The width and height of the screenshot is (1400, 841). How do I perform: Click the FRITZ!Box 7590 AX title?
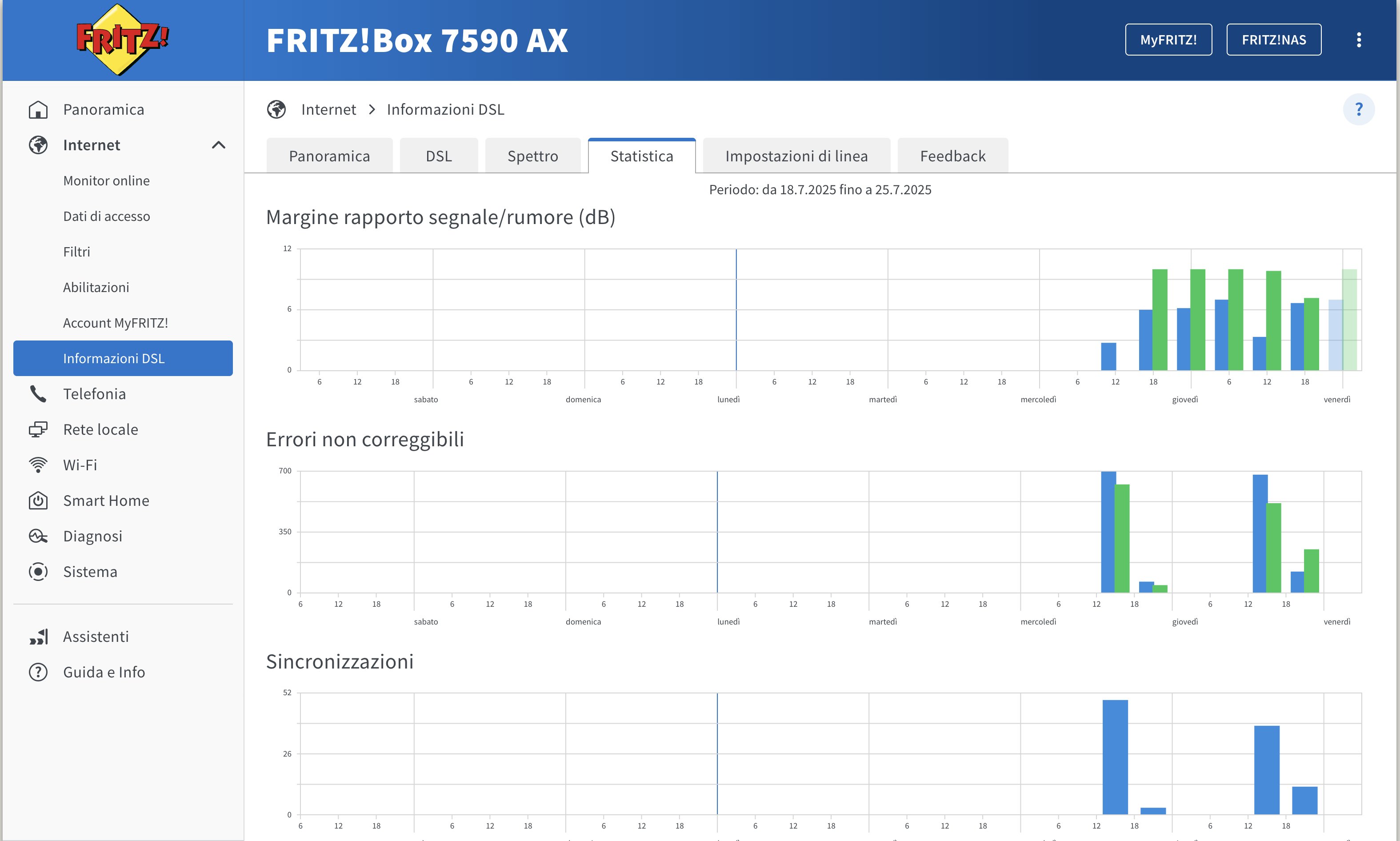[x=417, y=40]
